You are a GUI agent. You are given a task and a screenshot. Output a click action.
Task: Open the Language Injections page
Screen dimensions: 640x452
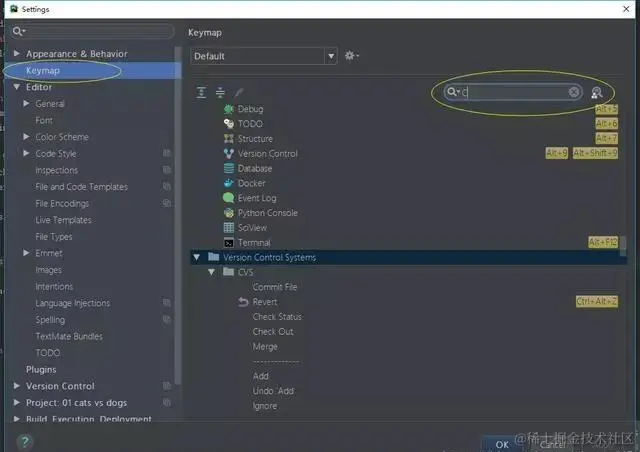[73, 303]
